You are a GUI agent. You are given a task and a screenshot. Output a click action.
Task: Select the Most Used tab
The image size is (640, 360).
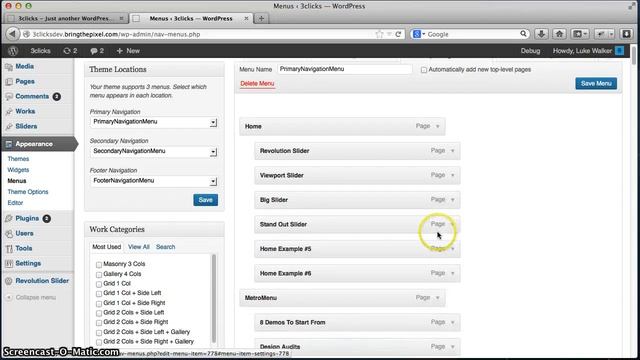pos(107,247)
